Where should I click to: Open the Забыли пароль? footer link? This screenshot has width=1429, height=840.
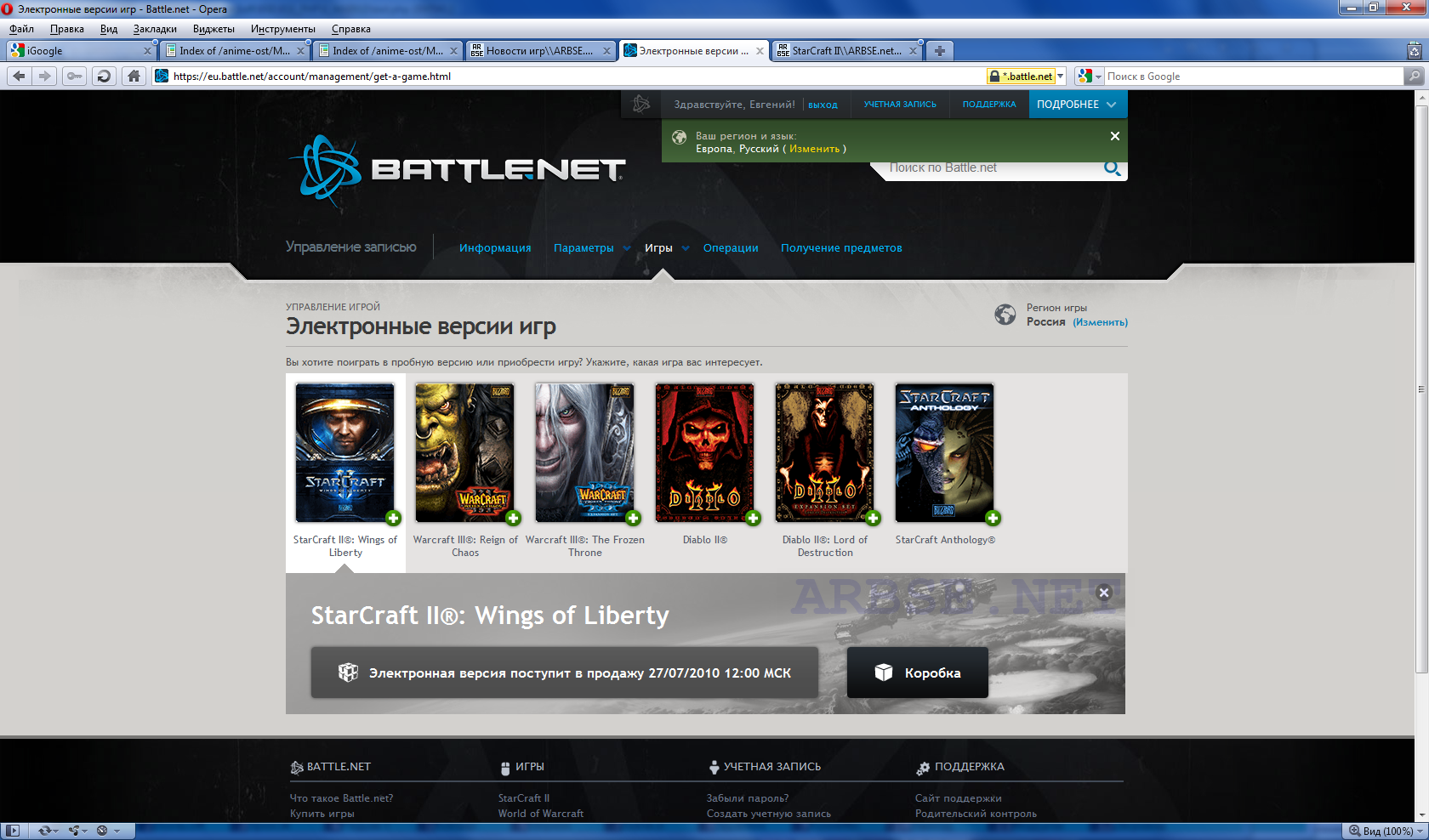tap(748, 798)
